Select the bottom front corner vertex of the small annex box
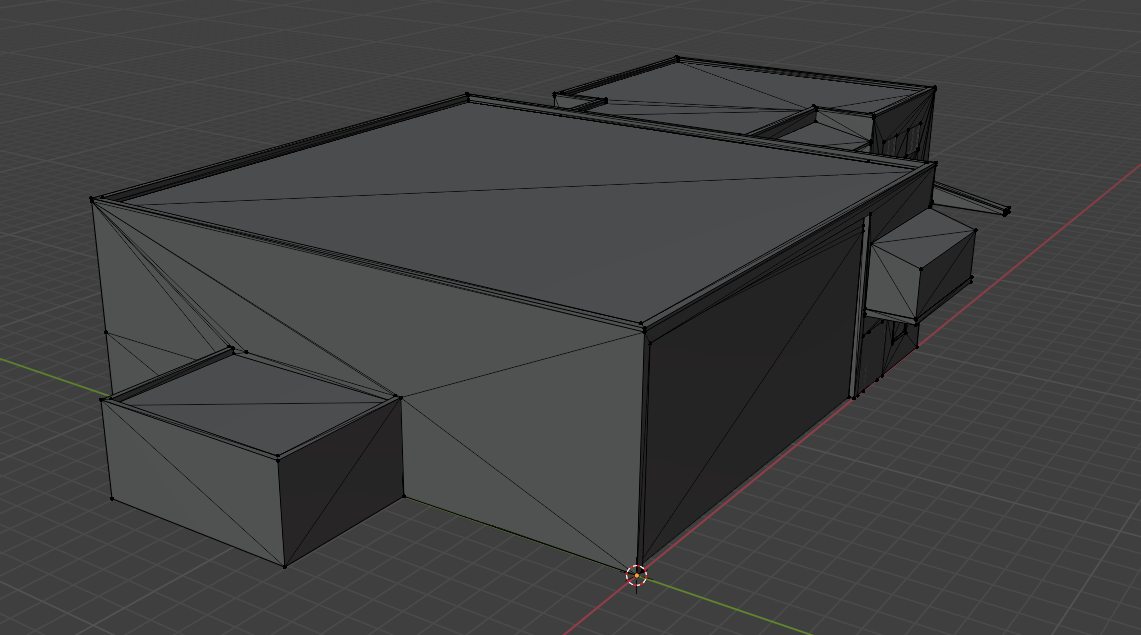 coord(285,566)
